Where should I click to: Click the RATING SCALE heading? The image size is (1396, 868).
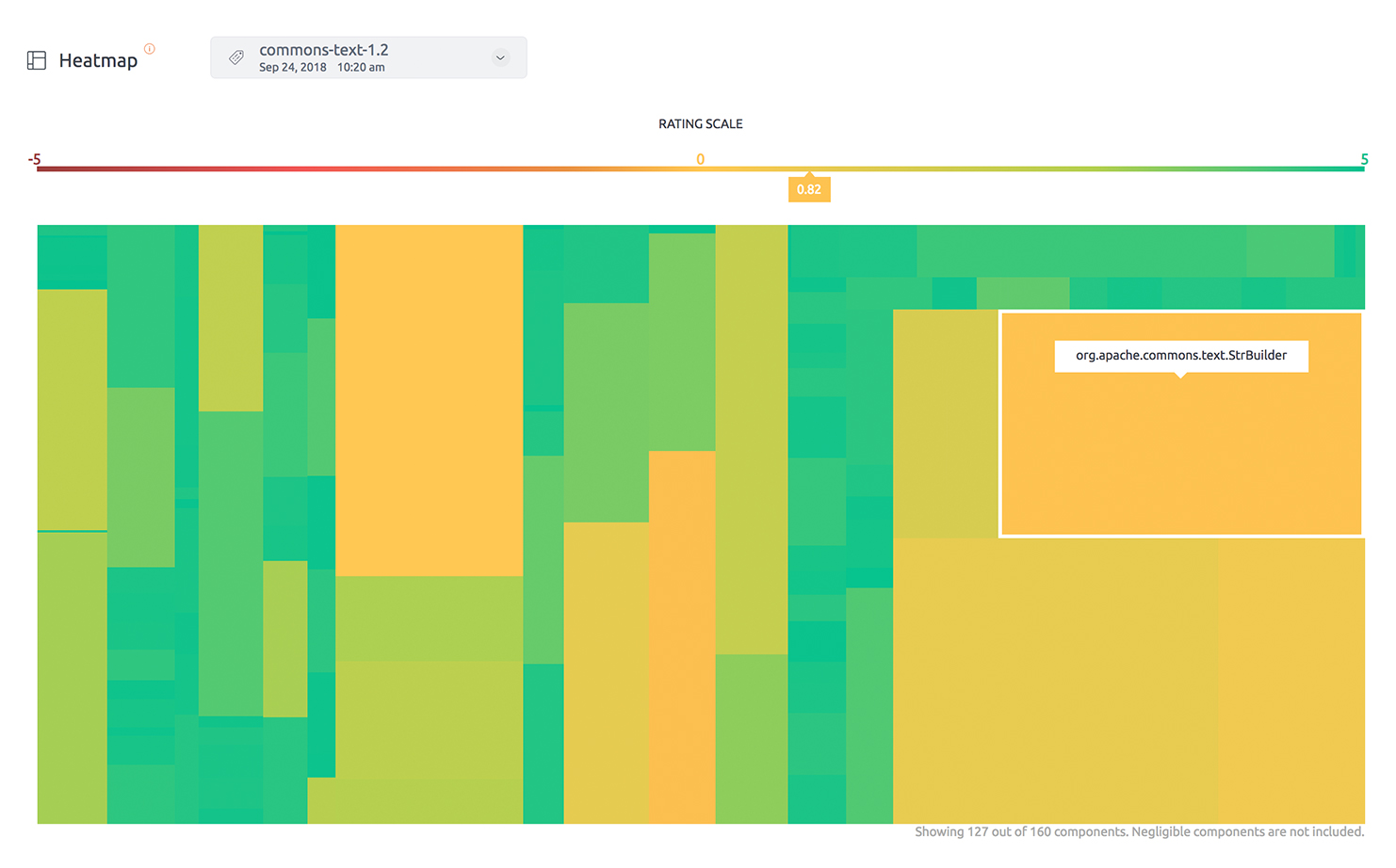pos(700,123)
